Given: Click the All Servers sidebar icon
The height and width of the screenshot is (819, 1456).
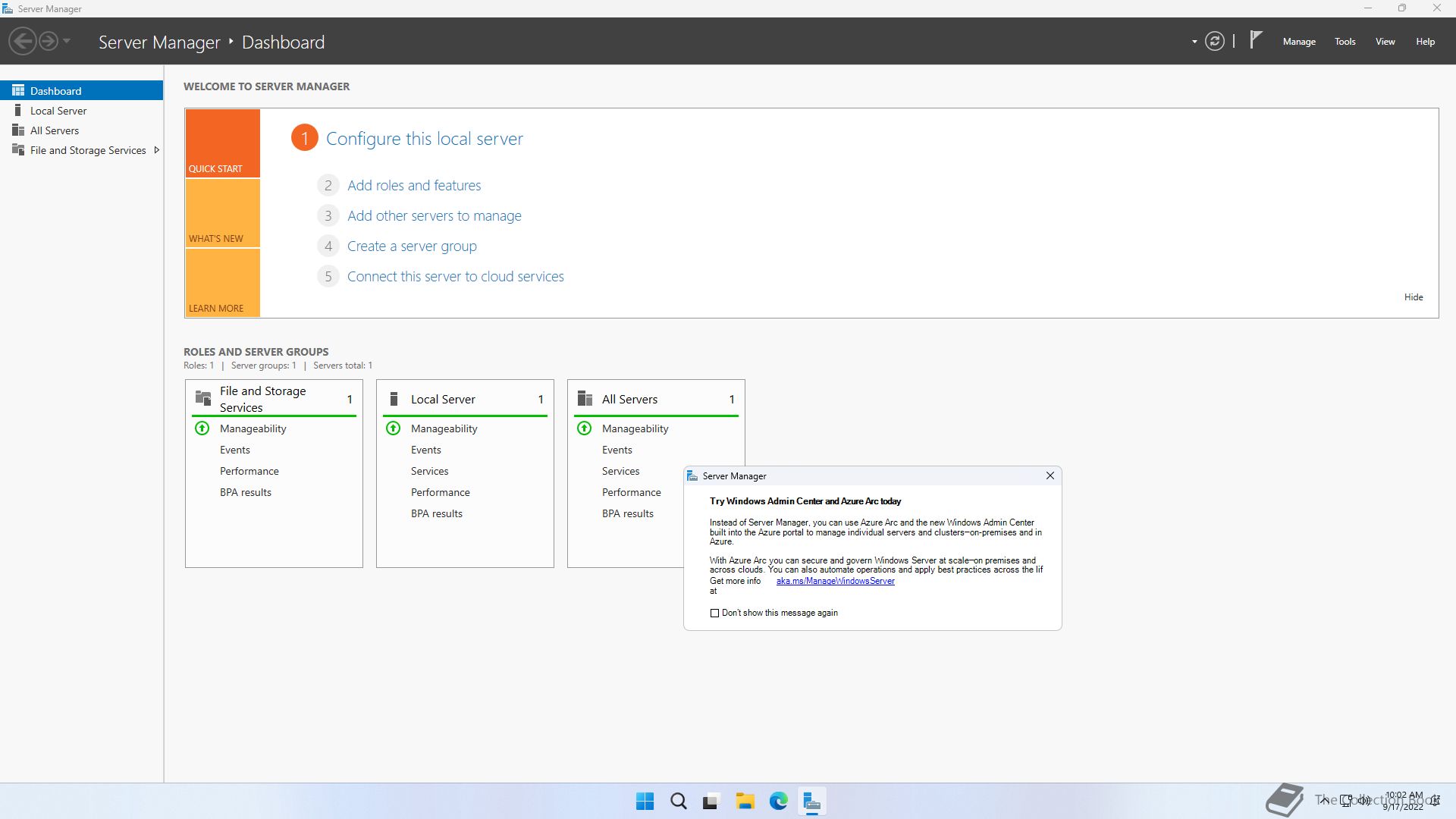Looking at the screenshot, I should [18, 130].
